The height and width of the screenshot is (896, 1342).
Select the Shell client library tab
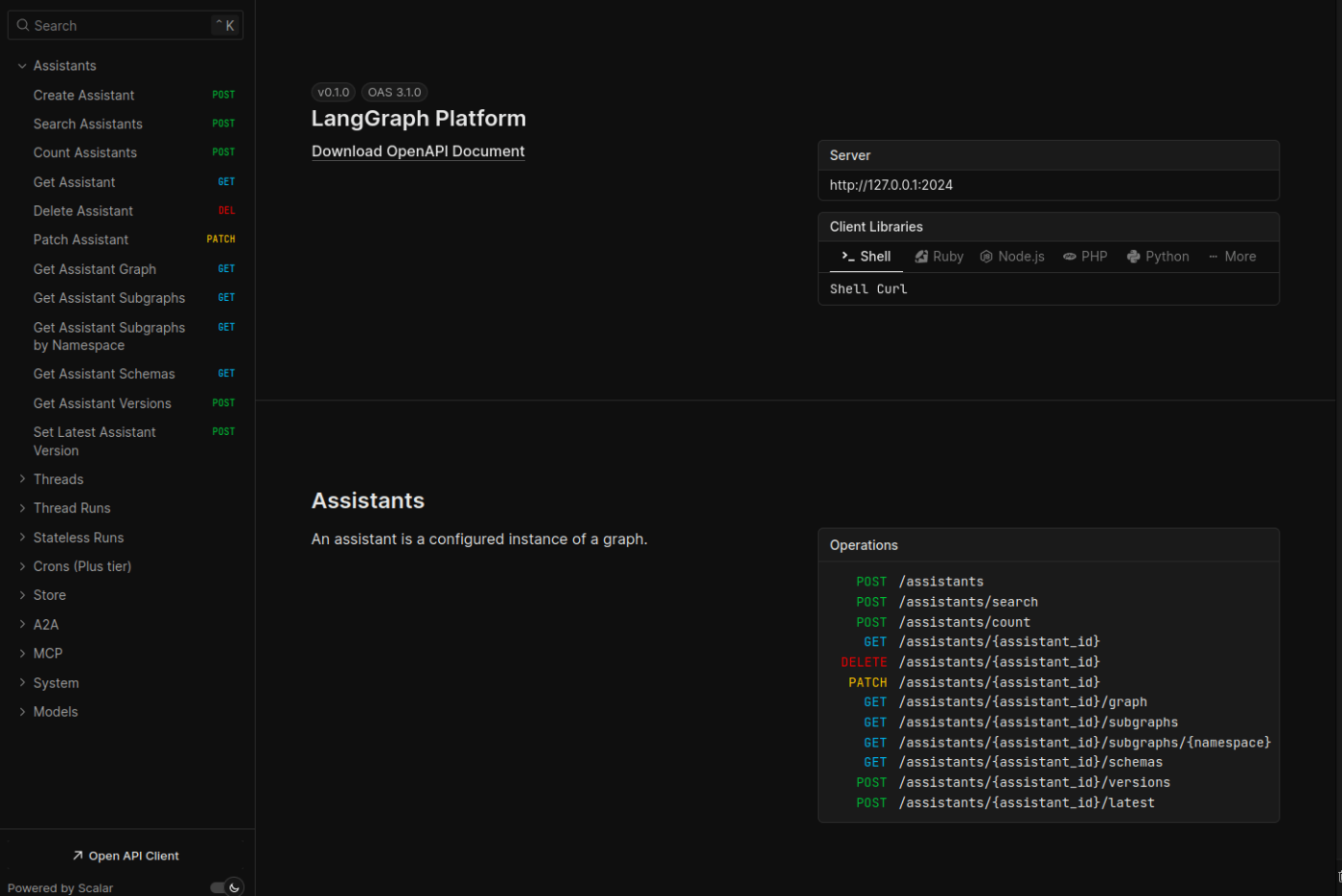coord(866,257)
